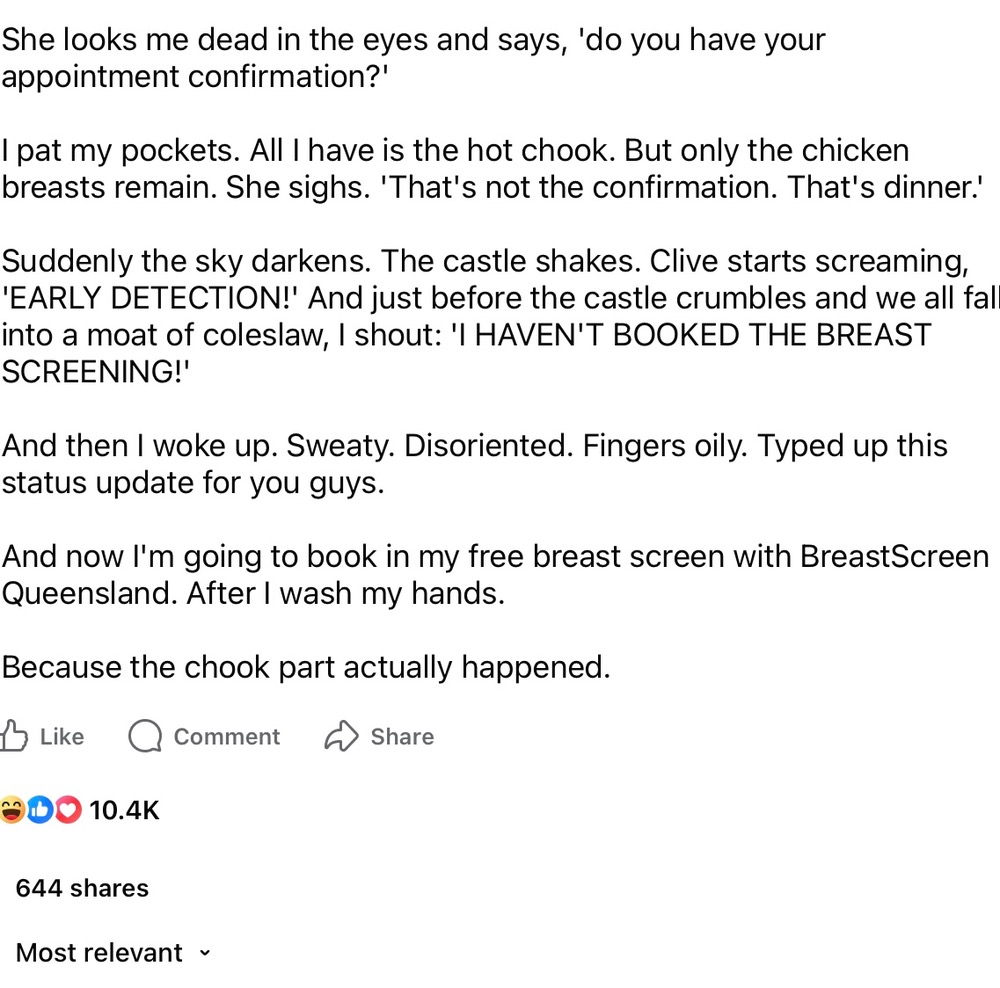This screenshot has height=988, width=1000.
Task: Click the paragraph starting 'And then I woke up'
Action: 474,464
